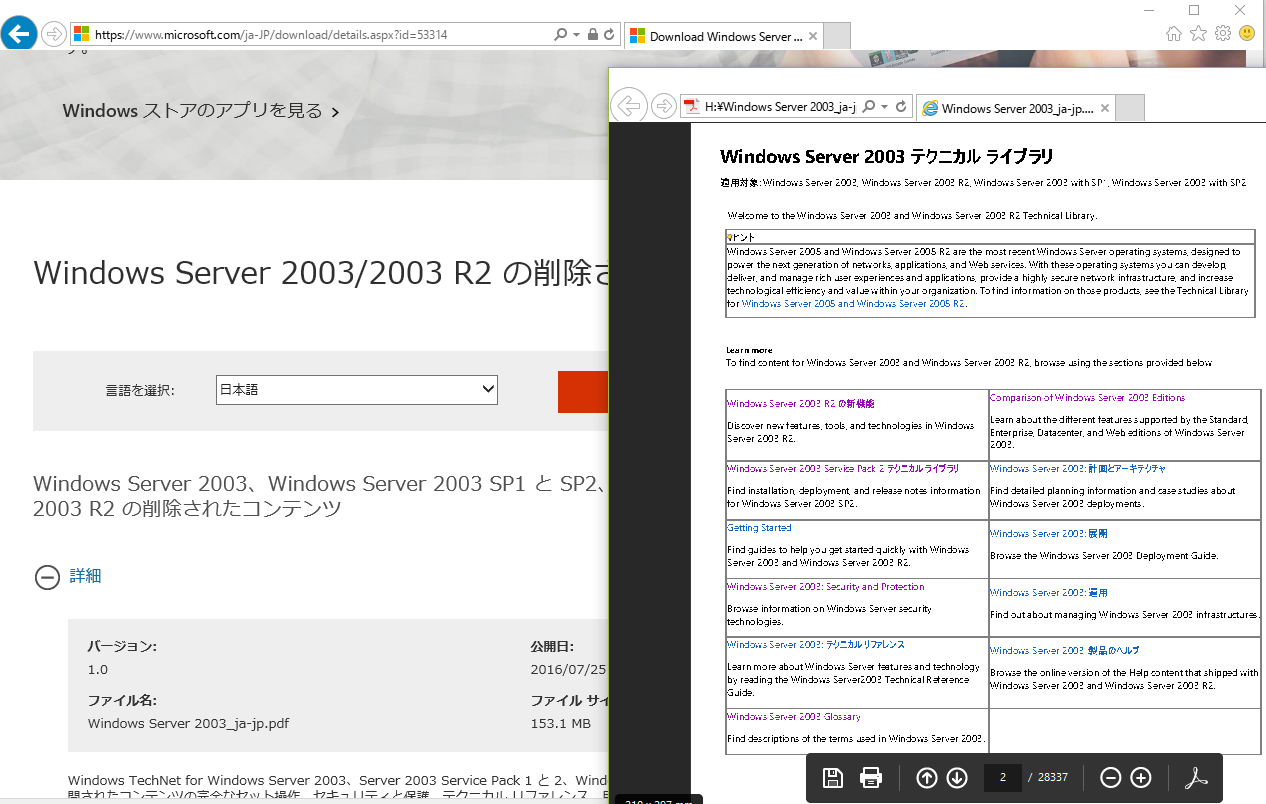Select the Download Windows Server tab

[715, 36]
